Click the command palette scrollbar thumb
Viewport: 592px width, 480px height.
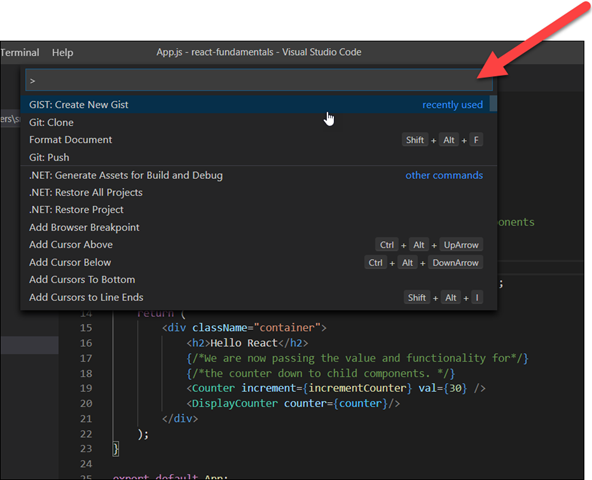(493, 104)
